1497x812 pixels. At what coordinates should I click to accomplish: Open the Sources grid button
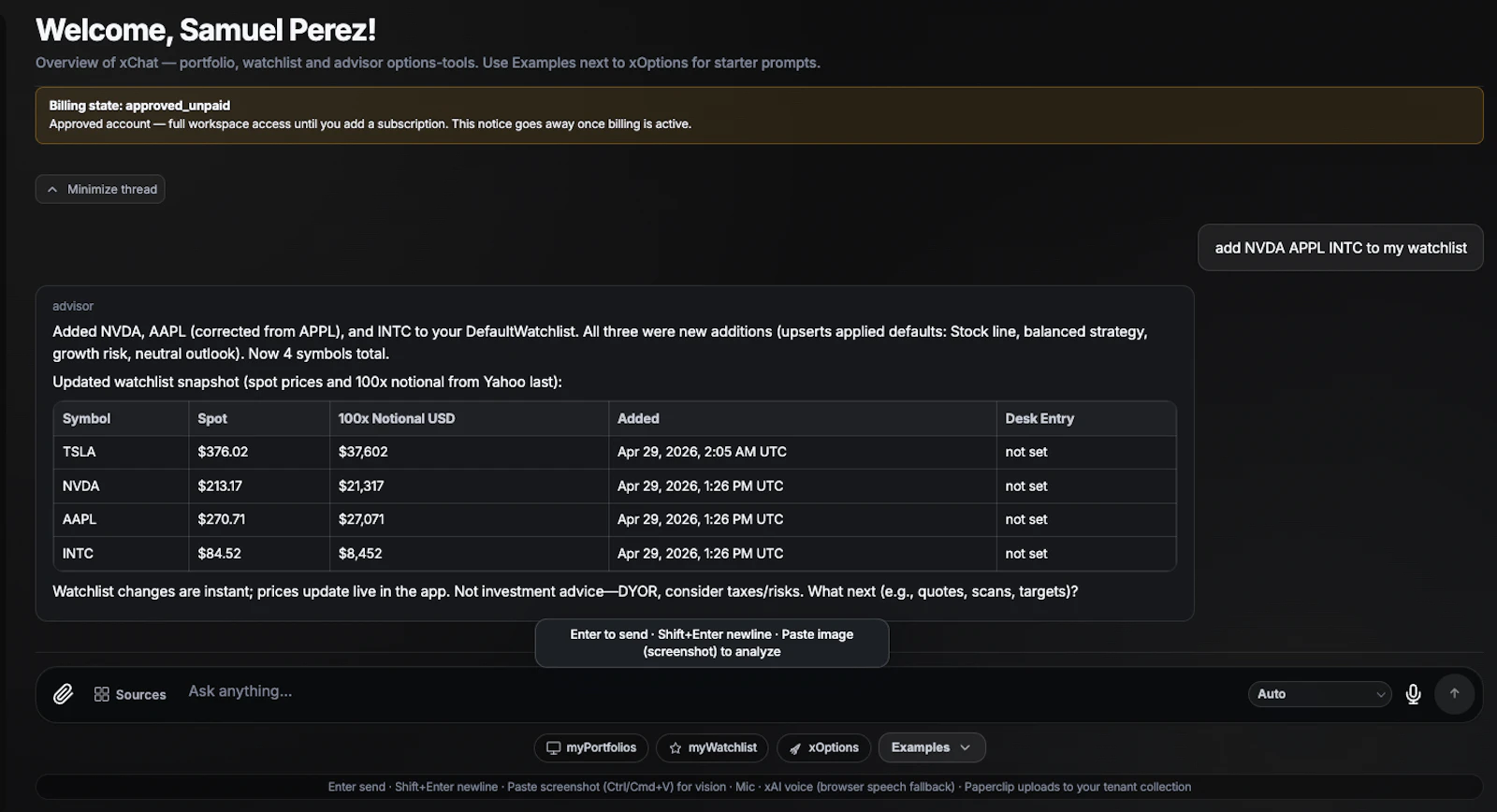(130, 694)
